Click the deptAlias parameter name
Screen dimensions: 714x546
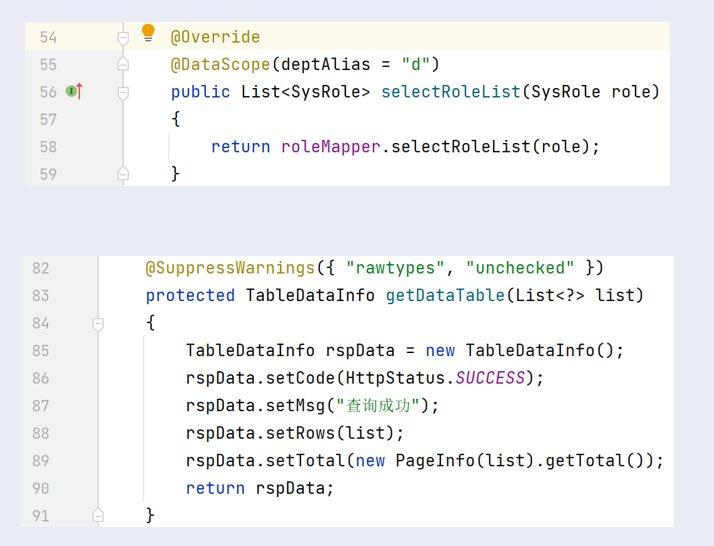coord(326,64)
